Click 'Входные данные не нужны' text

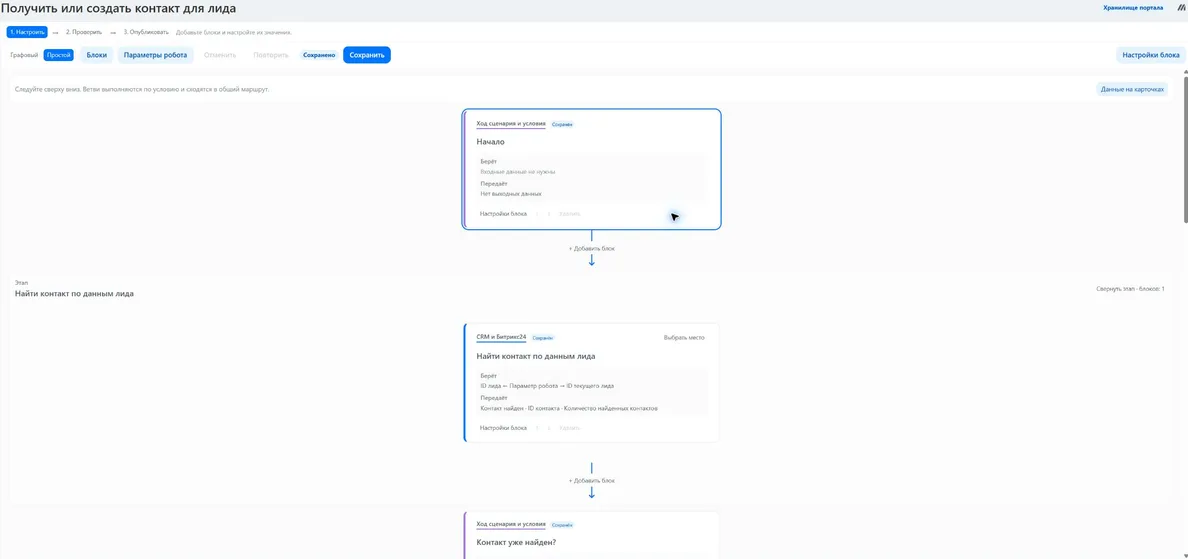click(517, 172)
